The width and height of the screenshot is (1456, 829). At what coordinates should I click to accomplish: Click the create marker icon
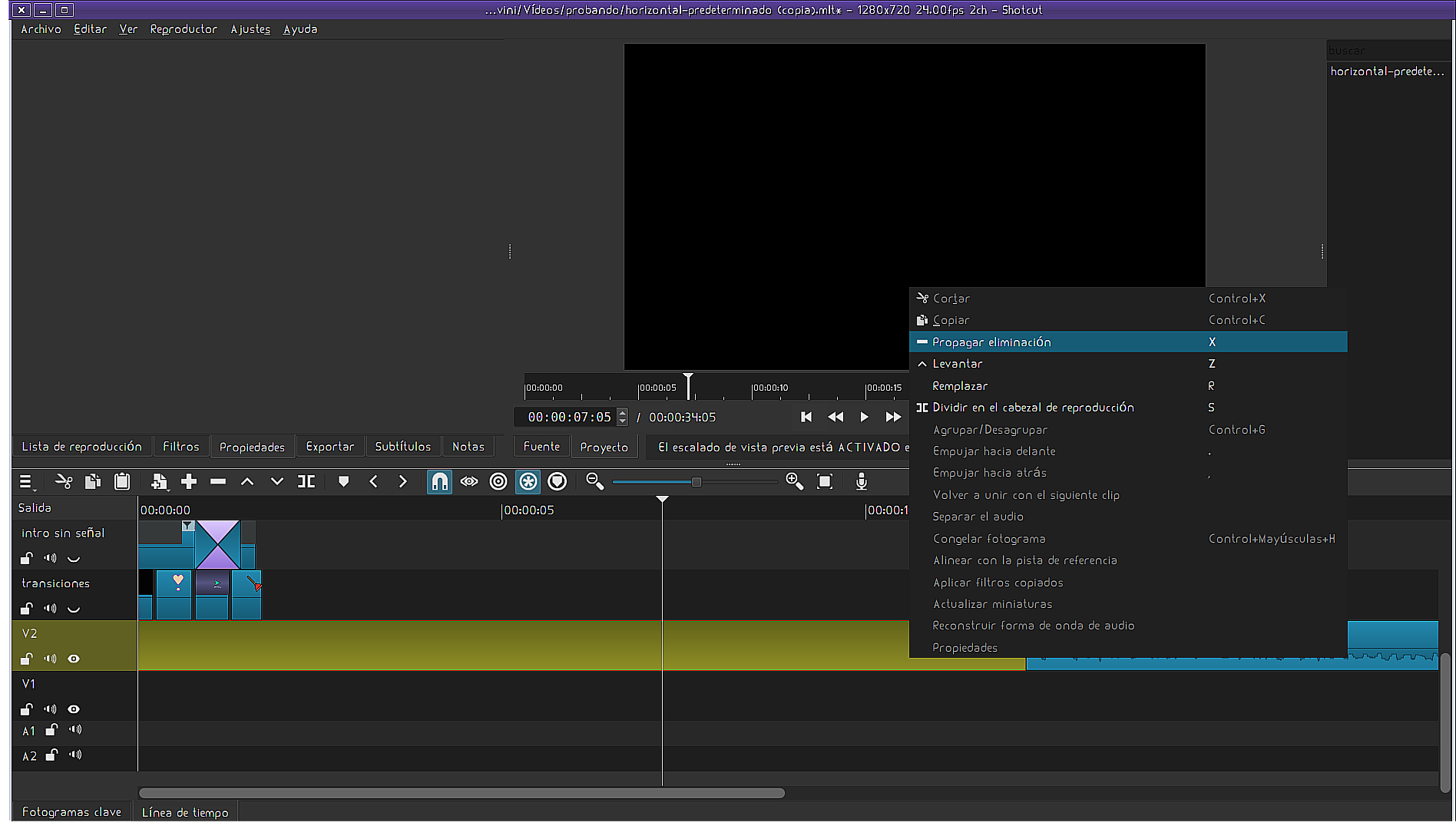pos(343,481)
